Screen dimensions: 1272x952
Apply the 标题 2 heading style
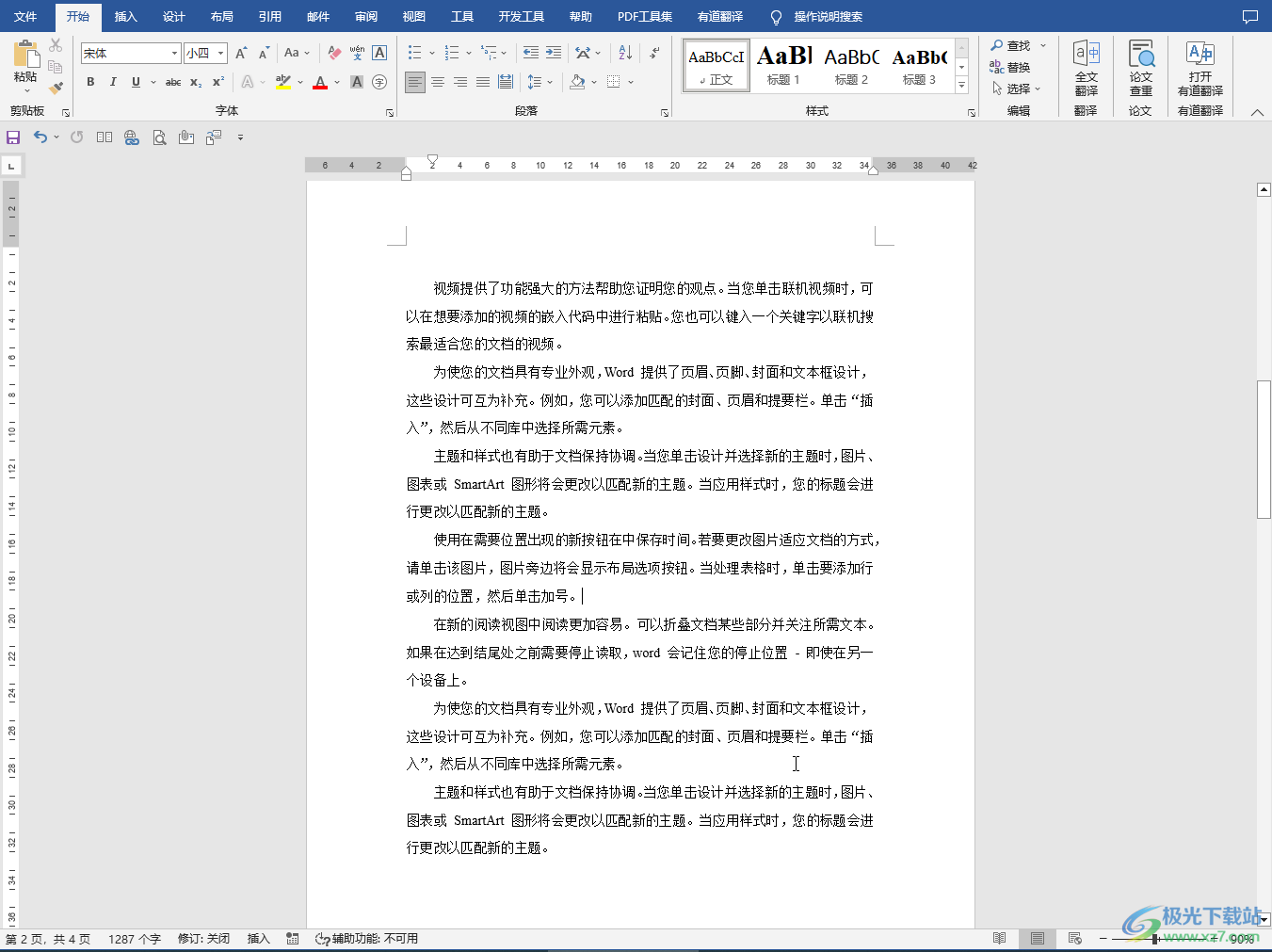(851, 65)
